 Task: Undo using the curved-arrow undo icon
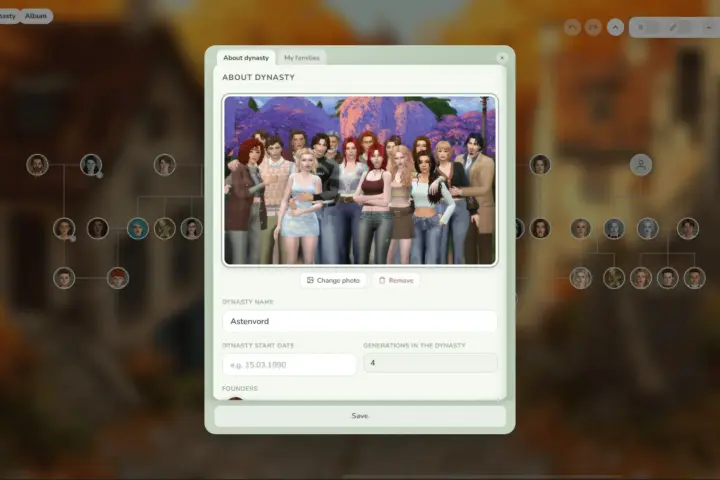572,28
